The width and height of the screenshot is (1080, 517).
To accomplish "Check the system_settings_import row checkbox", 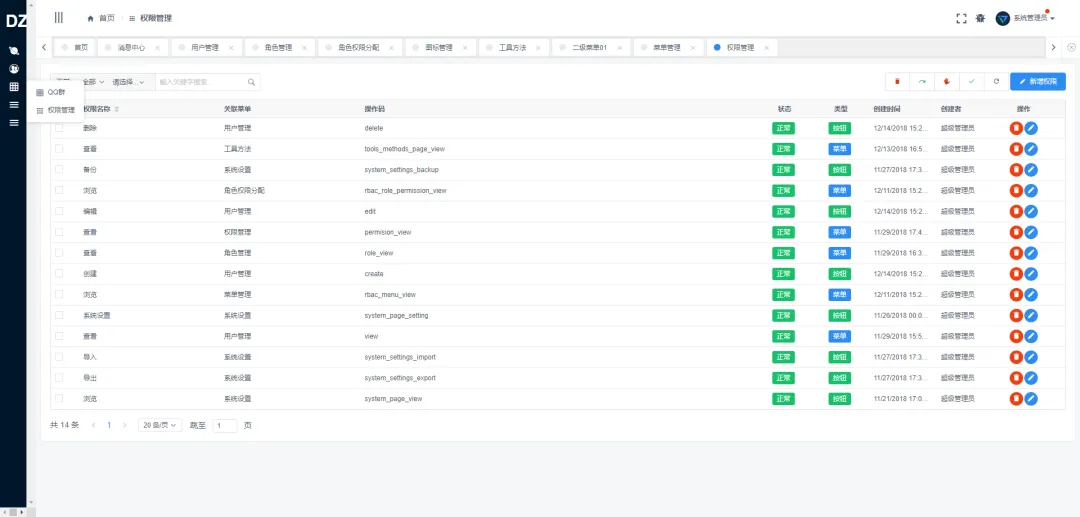I will click(59, 357).
